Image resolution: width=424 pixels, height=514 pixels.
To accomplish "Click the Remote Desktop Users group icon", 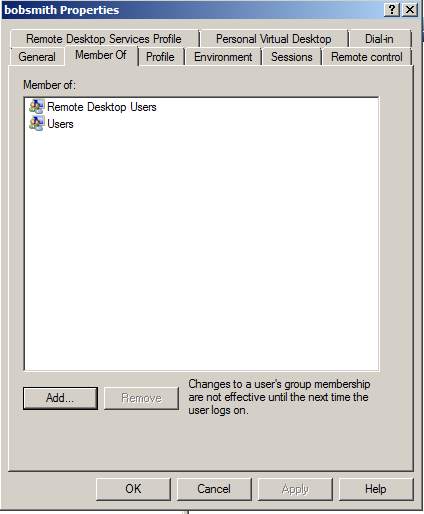I will pos(36,107).
